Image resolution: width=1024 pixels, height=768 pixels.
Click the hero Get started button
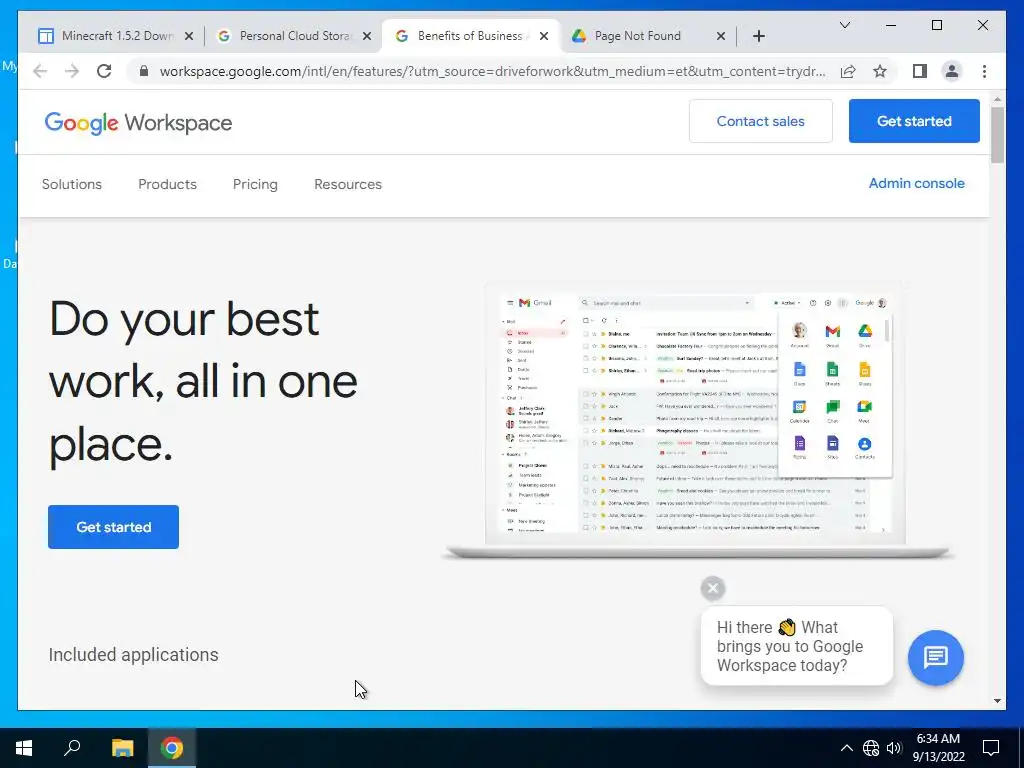pyautogui.click(x=114, y=527)
